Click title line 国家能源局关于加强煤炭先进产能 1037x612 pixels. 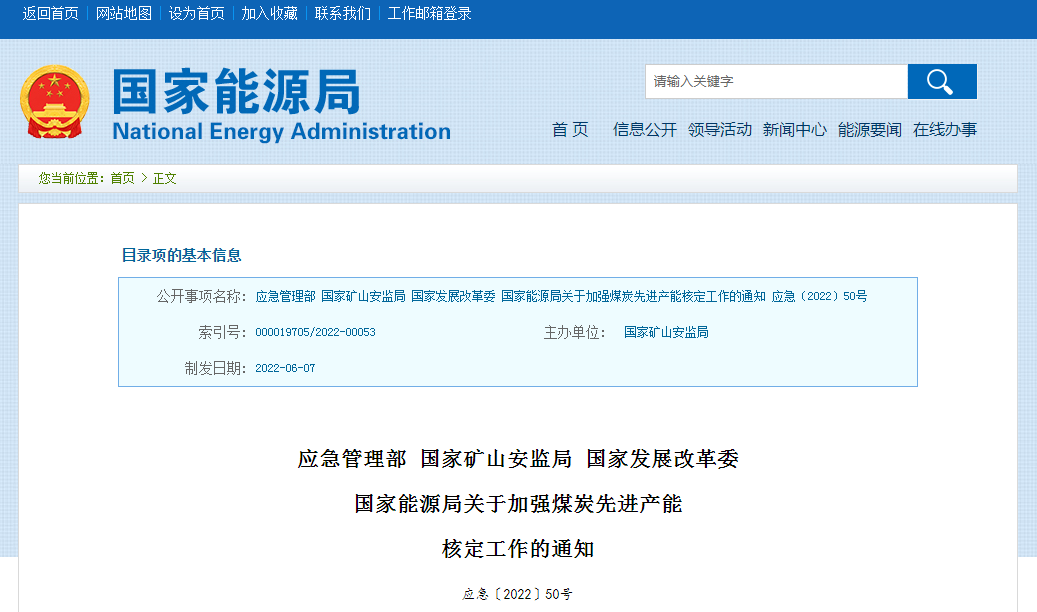click(518, 503)
